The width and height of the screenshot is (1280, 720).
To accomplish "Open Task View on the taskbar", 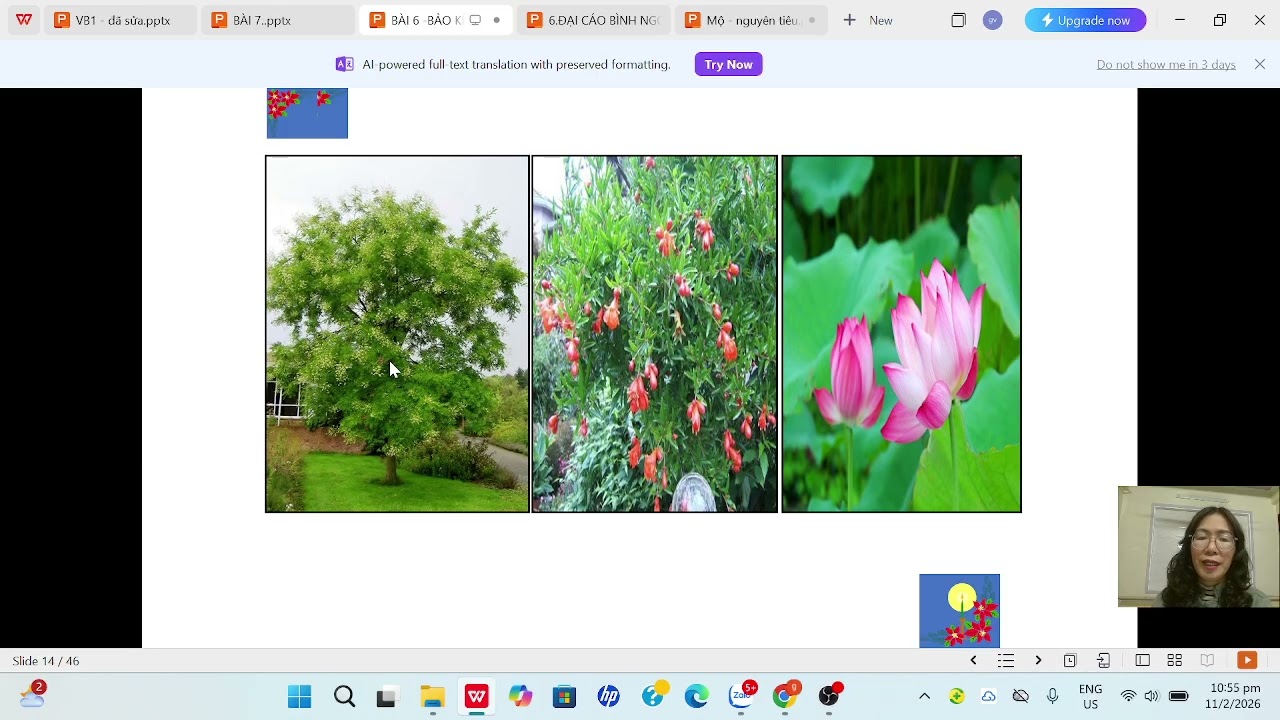I will click(386, 697).
